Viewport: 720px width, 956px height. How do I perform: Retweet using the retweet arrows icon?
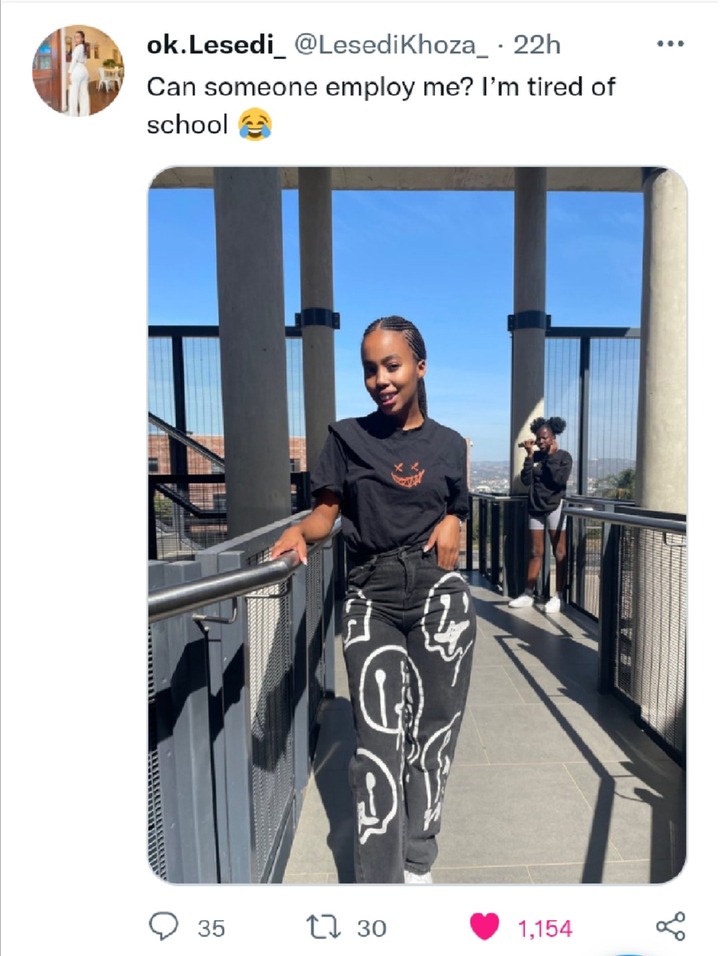324,927
